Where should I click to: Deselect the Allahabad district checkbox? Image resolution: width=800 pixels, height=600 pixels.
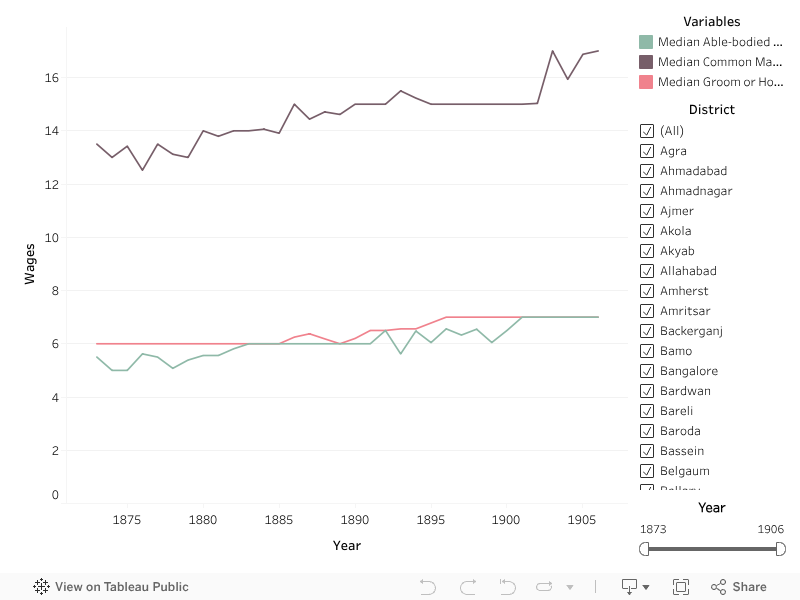click(646, 271)
